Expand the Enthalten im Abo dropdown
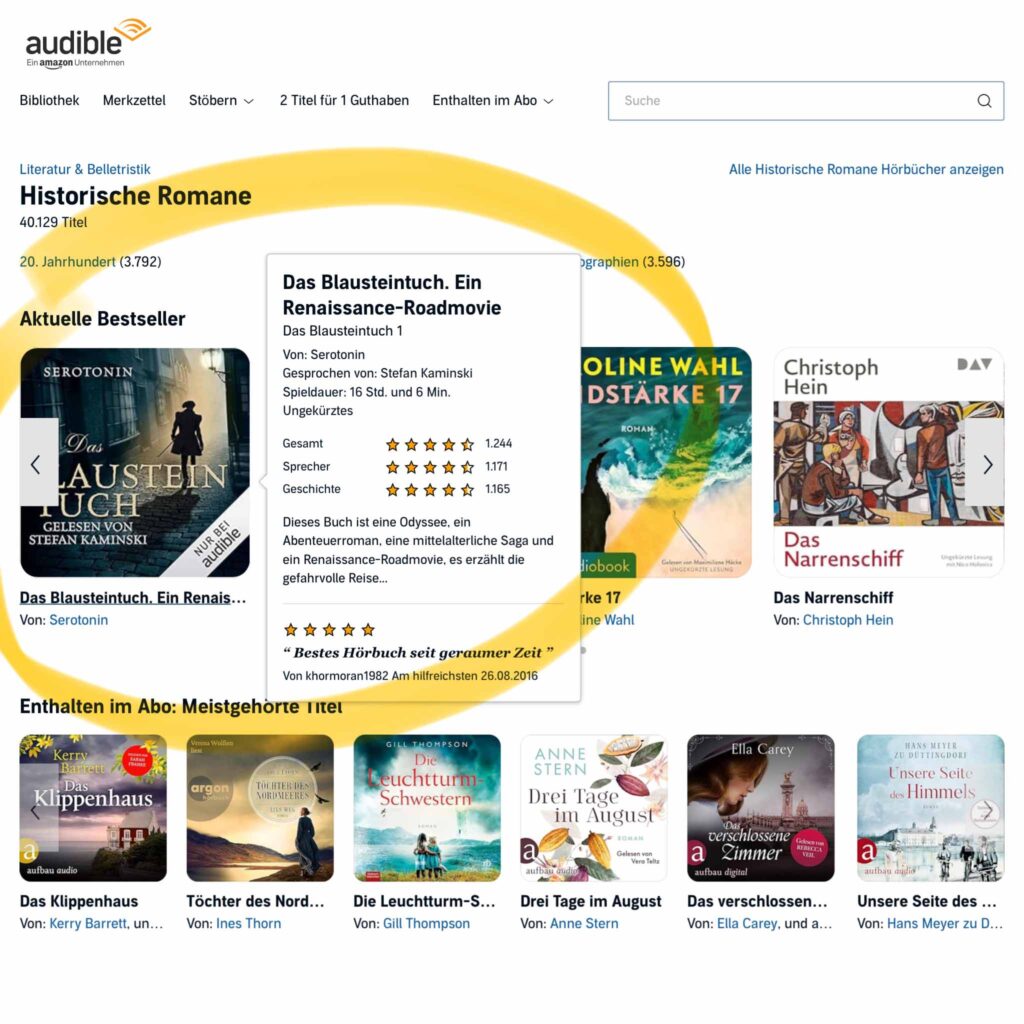The height and width of the screenshot is (1024, 1024). [x=493, y=101]
